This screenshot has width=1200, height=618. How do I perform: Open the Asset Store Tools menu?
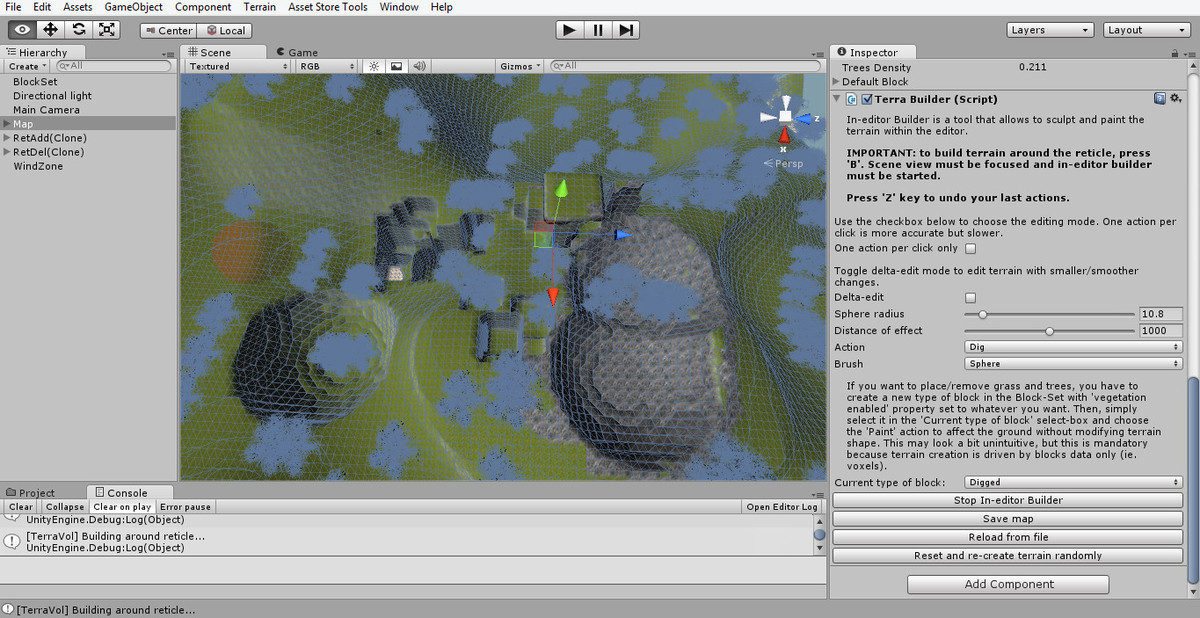(x=328, y=7)
